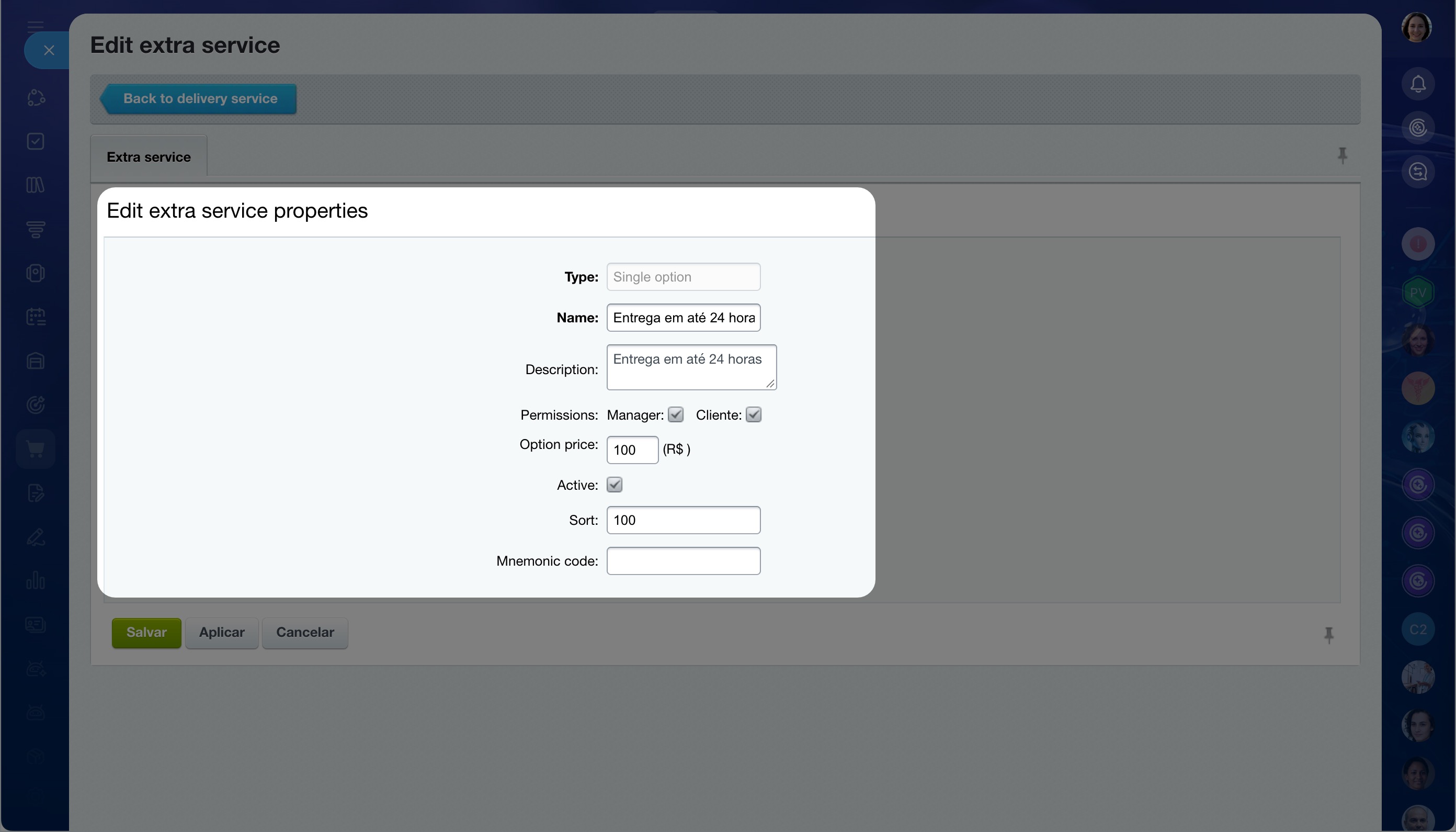Click the Aplicar button
The height and width of the screenshot is (832, 1456).
(222, 633)
